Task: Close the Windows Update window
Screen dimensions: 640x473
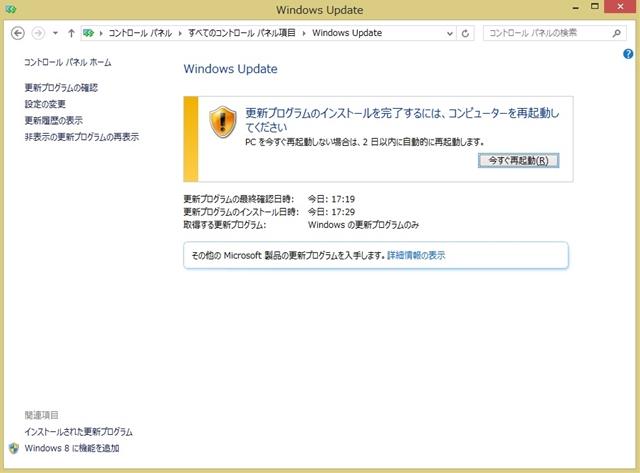Action: [x=620, y=7]
